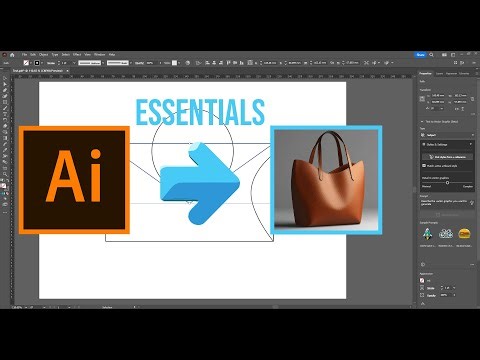Click the toolbar fill and stroke indicator
This screenshot has height=360, width=480.
coord(4,186)
